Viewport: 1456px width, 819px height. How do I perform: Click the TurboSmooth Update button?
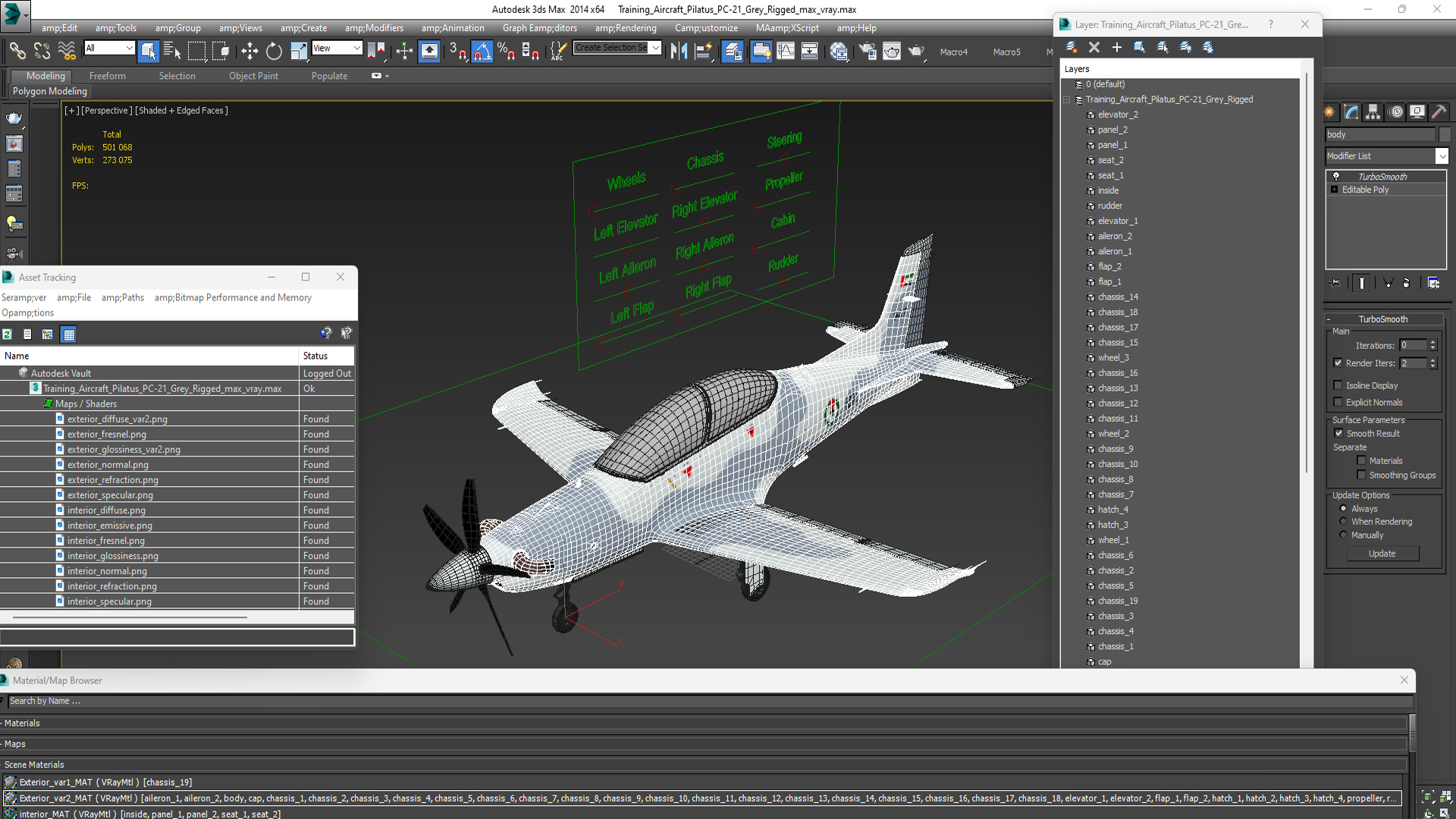coord(1382,554)
